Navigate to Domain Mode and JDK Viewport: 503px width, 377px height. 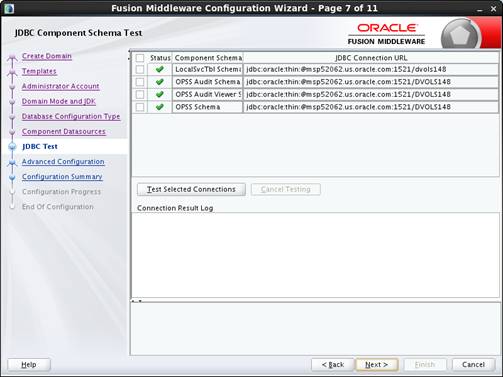[59, 101]
